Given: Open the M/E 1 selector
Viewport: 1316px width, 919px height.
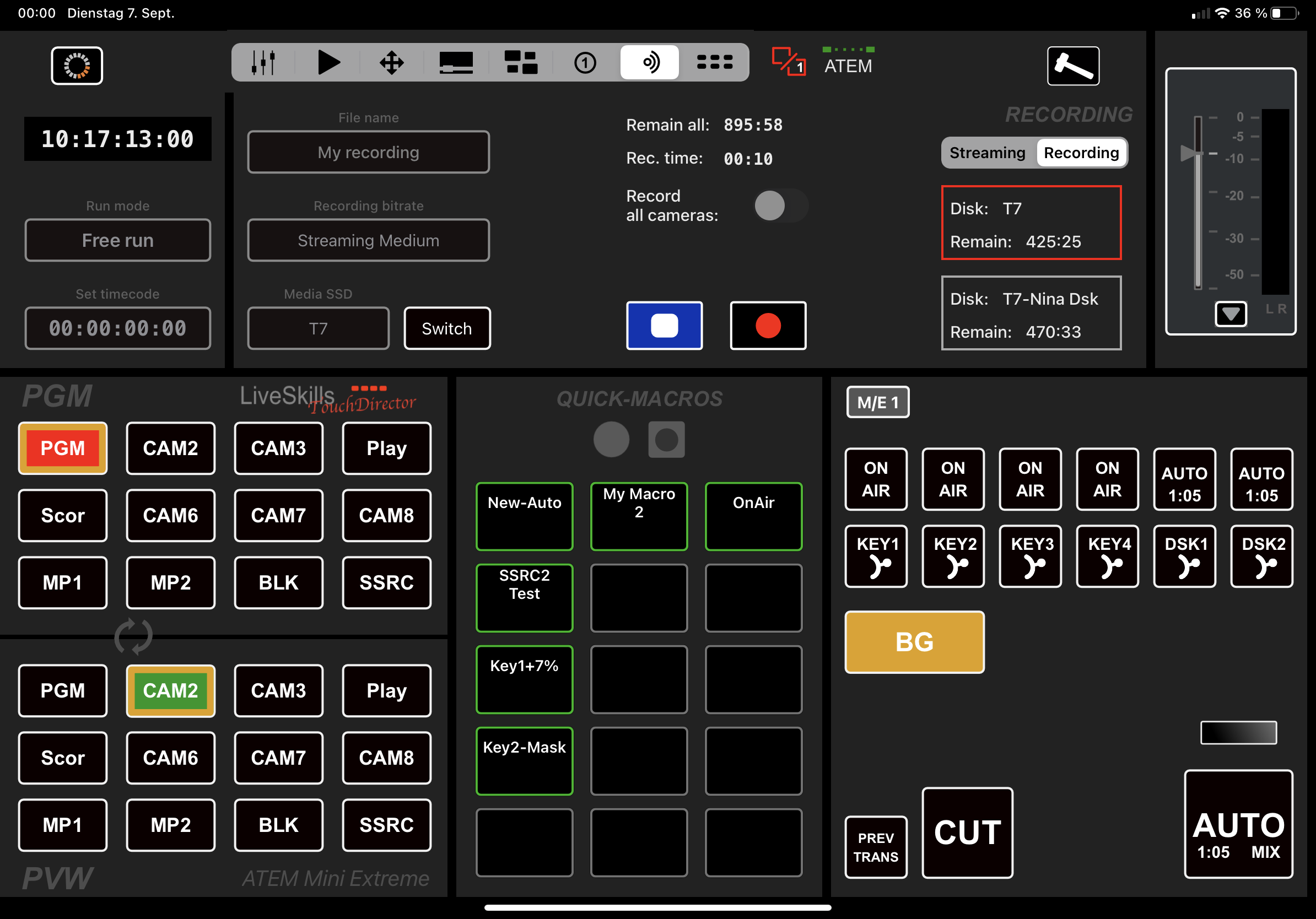Looking at the screenshot, I should 877,402.
